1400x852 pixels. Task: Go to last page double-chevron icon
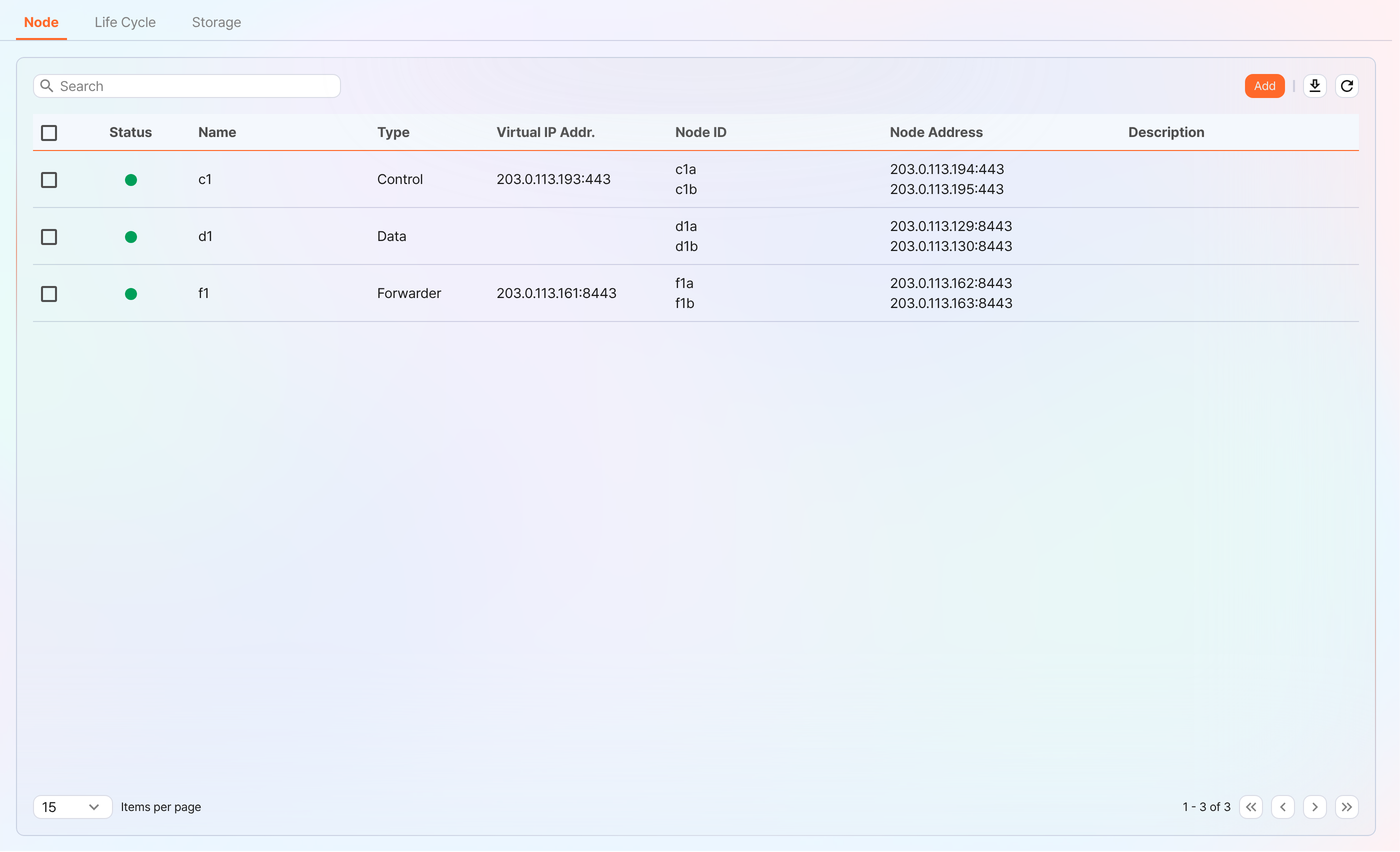(x=1346, y=807)
